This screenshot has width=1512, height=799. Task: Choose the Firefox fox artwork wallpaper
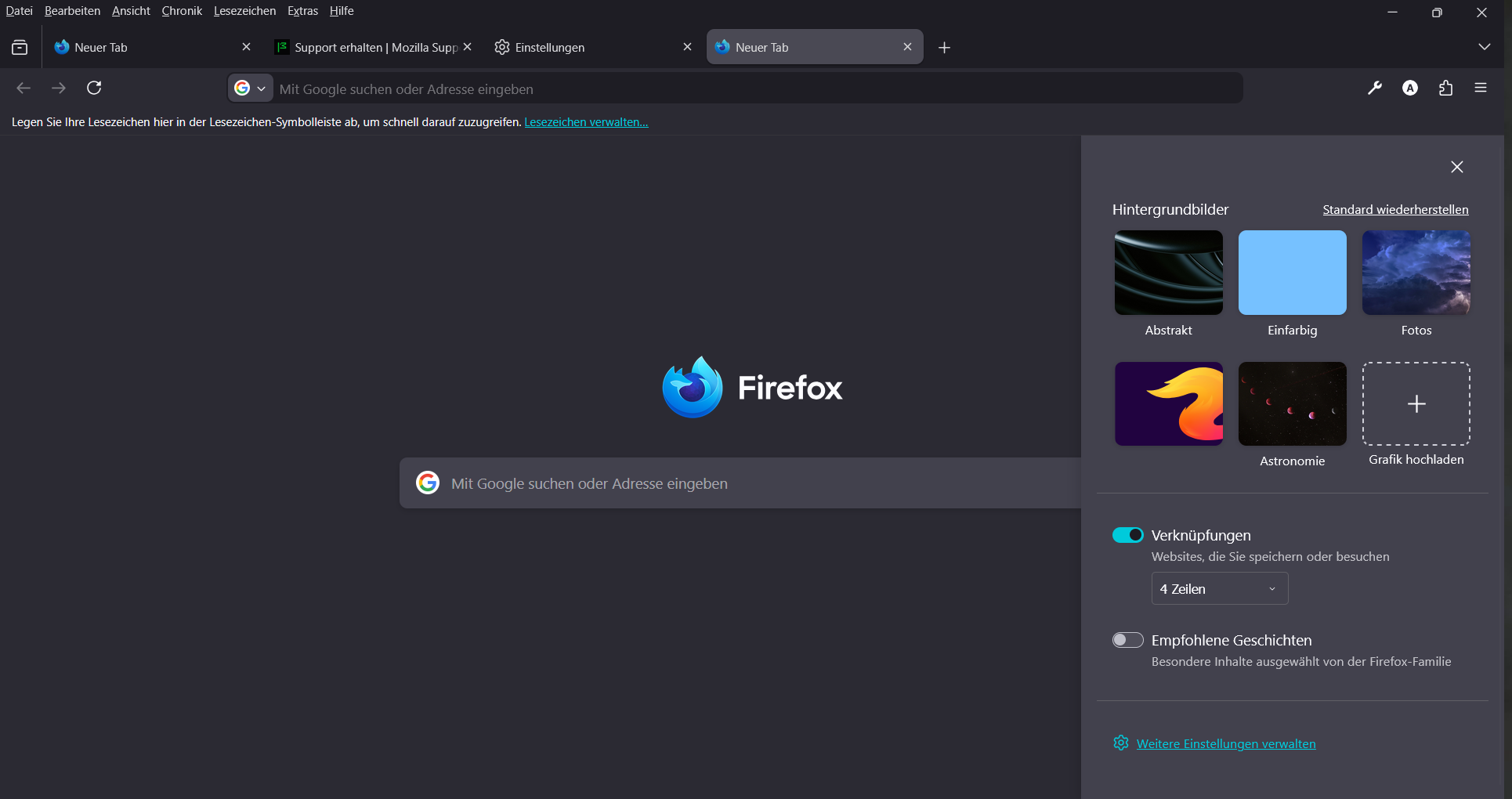click(1169, 403)
